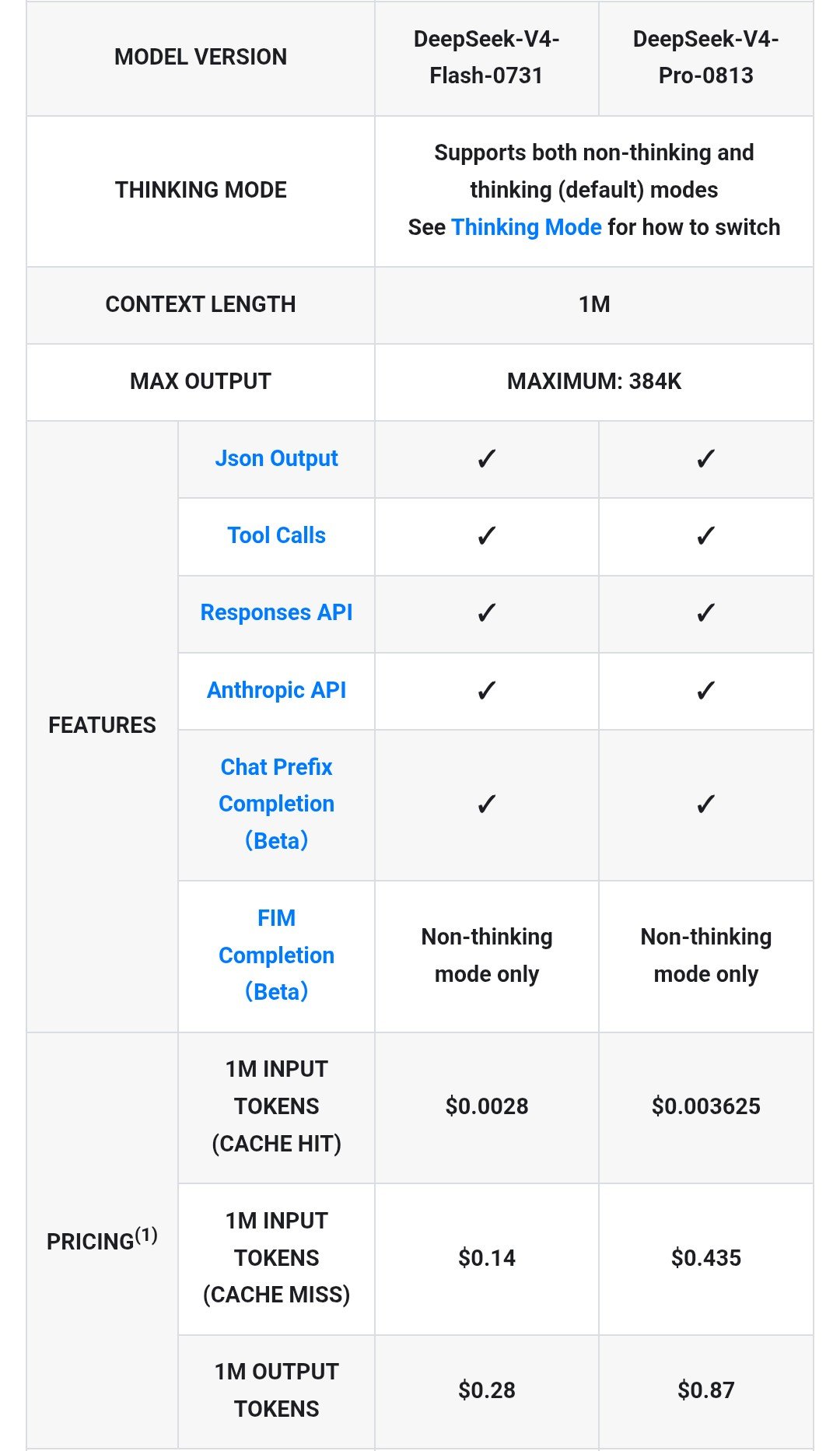Image resolution: width=840 pixels, height=1451 pixels.
Task: Open FIM Completion (Beta) link
Action: point(277,955)
